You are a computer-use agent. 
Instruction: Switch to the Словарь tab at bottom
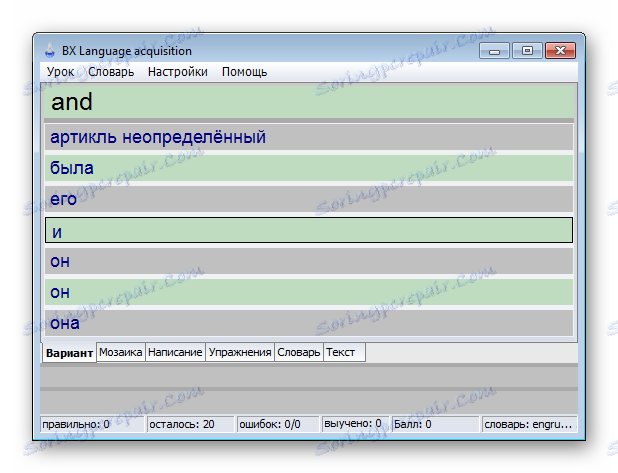pyautogui.click(x=299, y=352)
